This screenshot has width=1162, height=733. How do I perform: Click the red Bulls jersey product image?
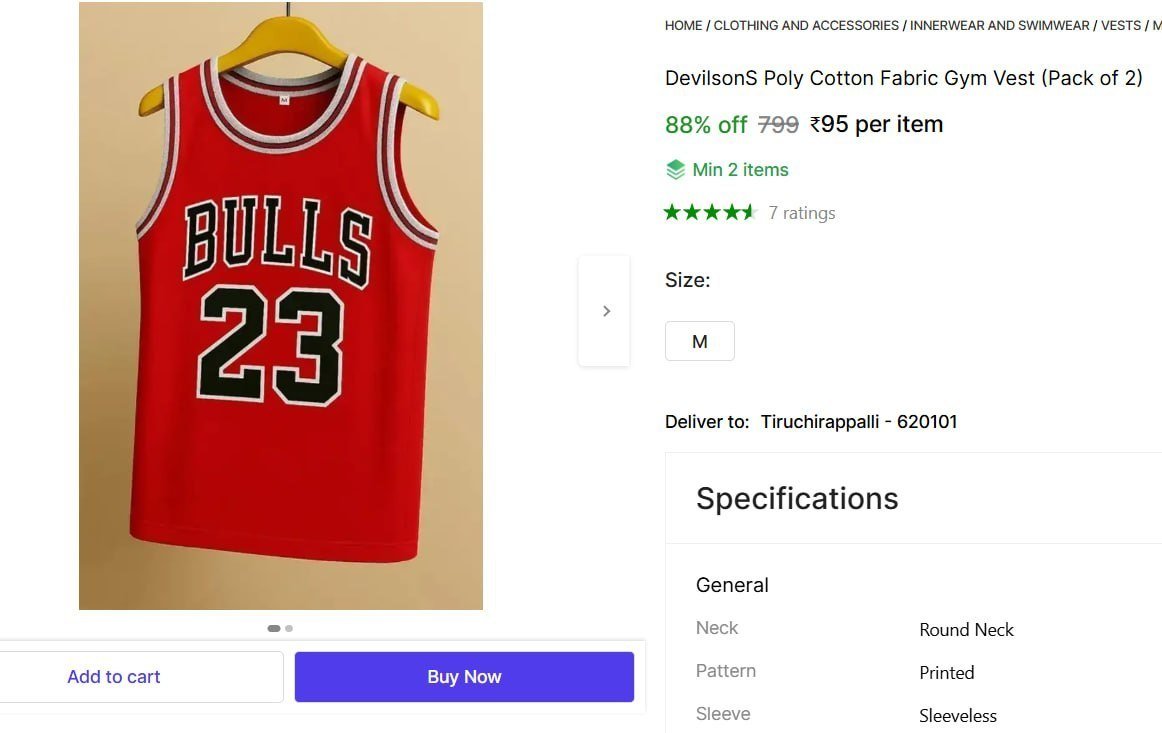281,305
